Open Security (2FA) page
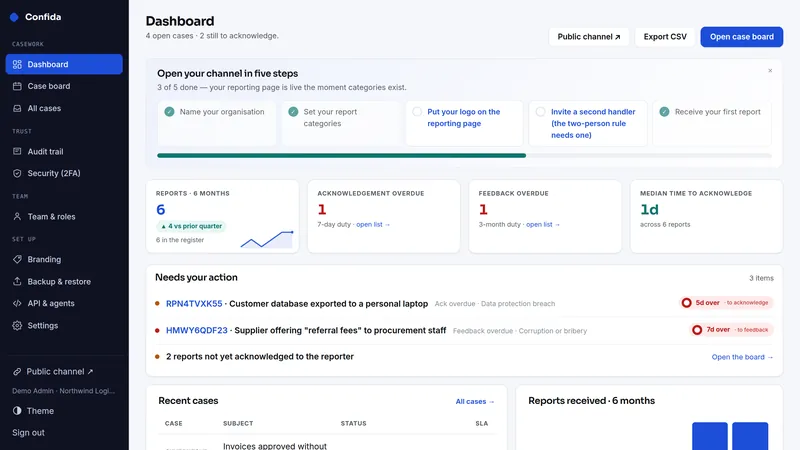 click(x=64, y=173)
